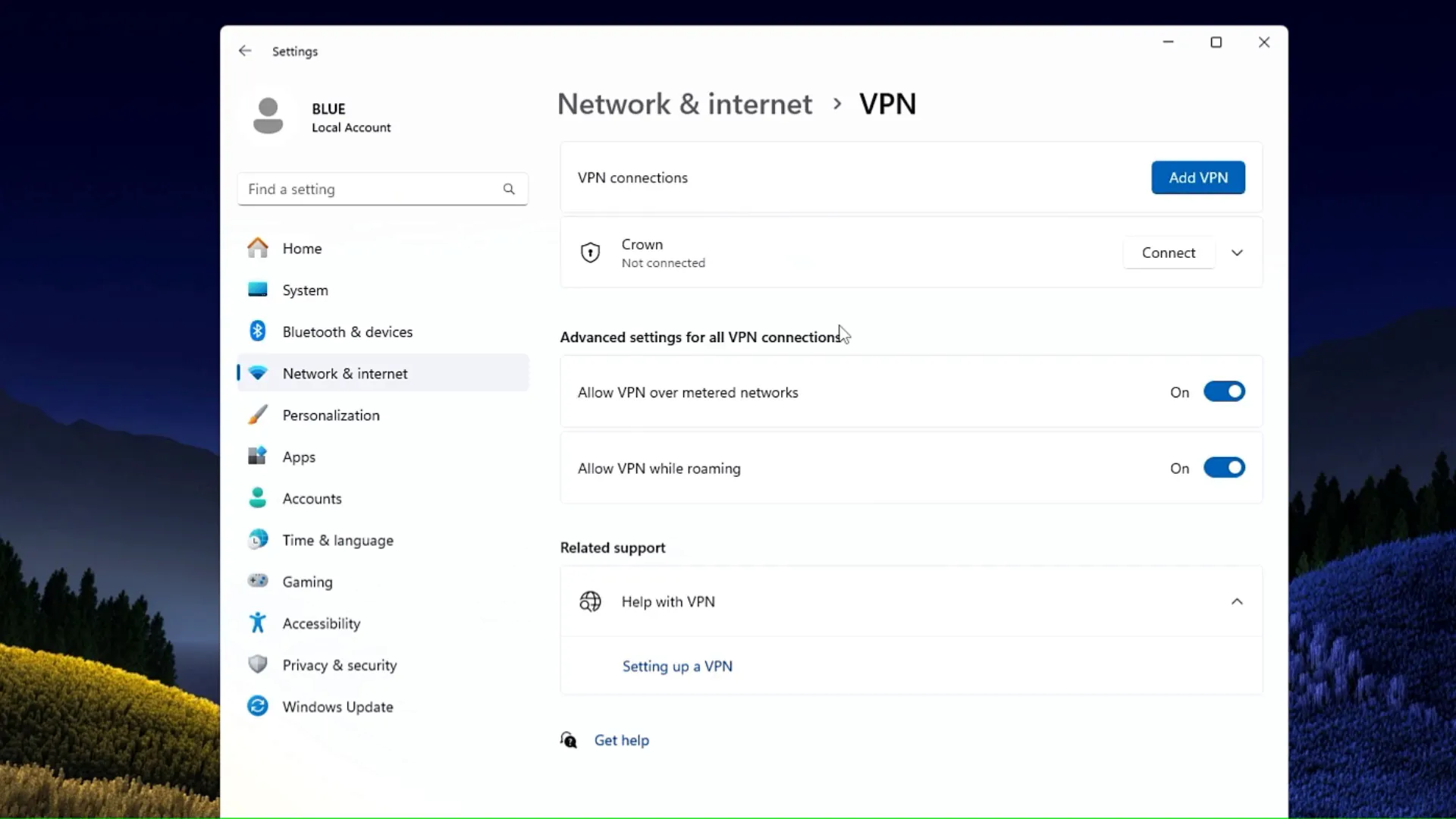Viewport: 1456px width, 819px height.
Task: Click the Time & language clock icon
Action: pyautogui.click(x=258, y=539)
